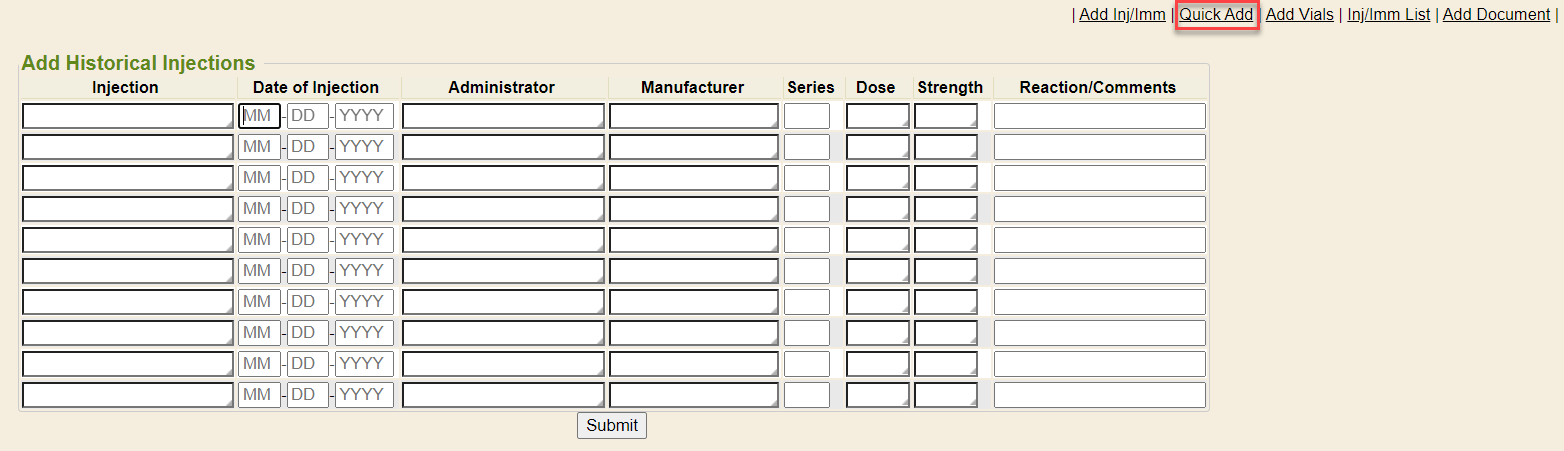Open the Add Inj/Imm link
1564x451 pixels.
tap(1122, 15)
